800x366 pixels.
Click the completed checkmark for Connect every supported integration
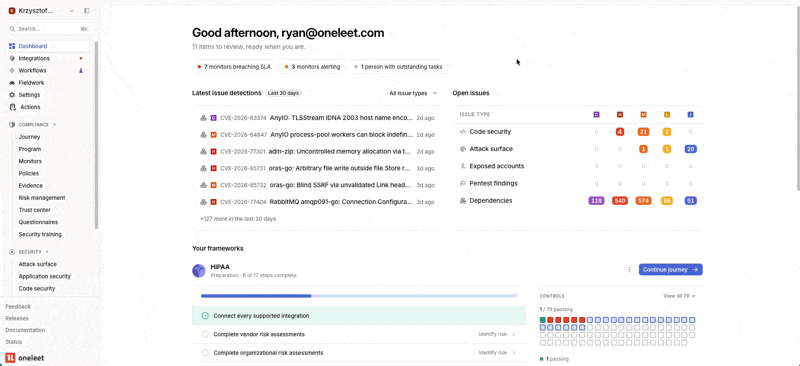coord(205,316)
